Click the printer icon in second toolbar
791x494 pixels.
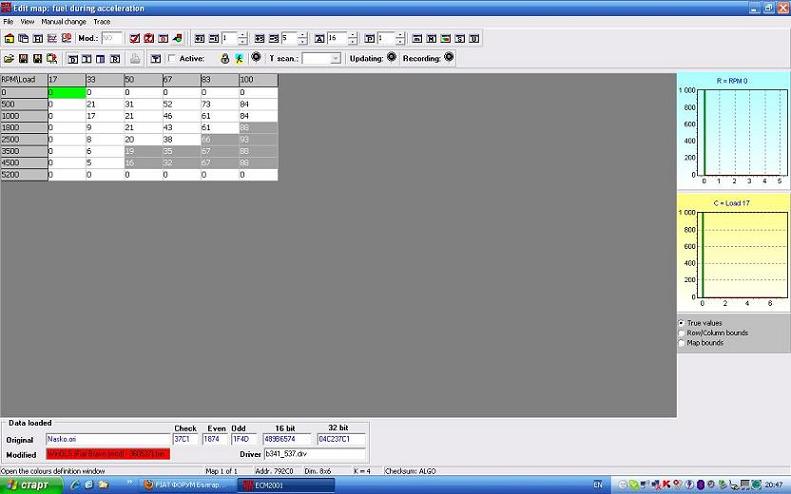pyautogui.click(x=135, y=58)
